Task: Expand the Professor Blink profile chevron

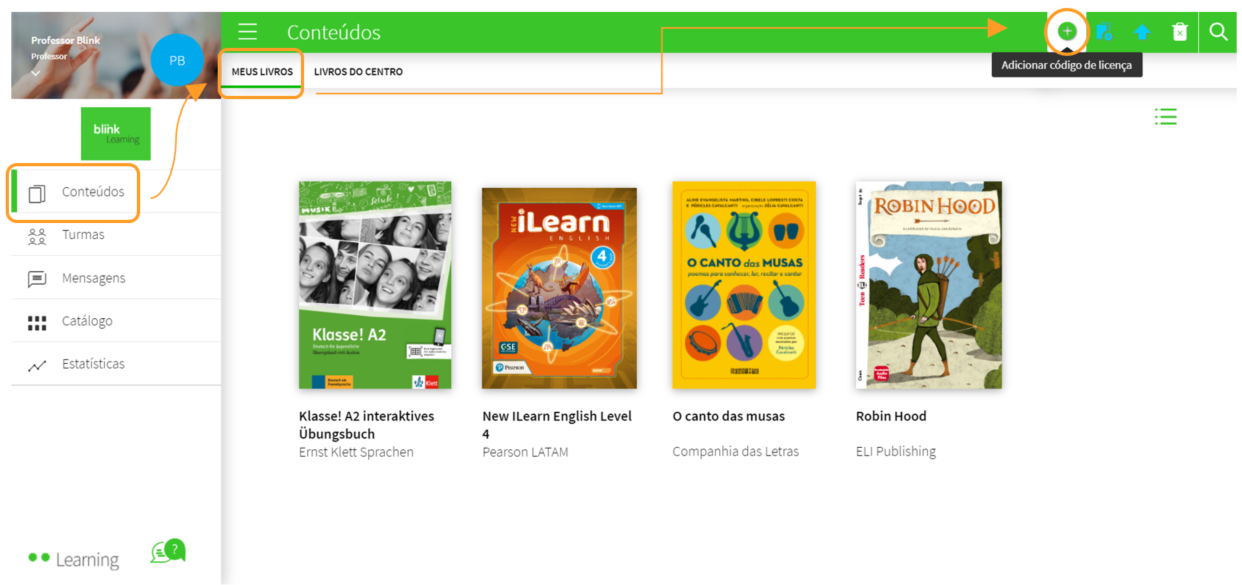Action: pyautogui.click(x=36, y=73)
